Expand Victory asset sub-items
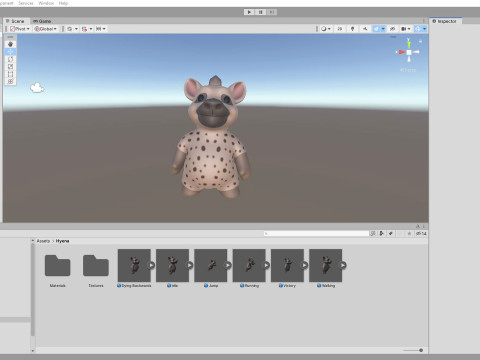Screen dimensions: 480x360 click(x=305, y=265)
